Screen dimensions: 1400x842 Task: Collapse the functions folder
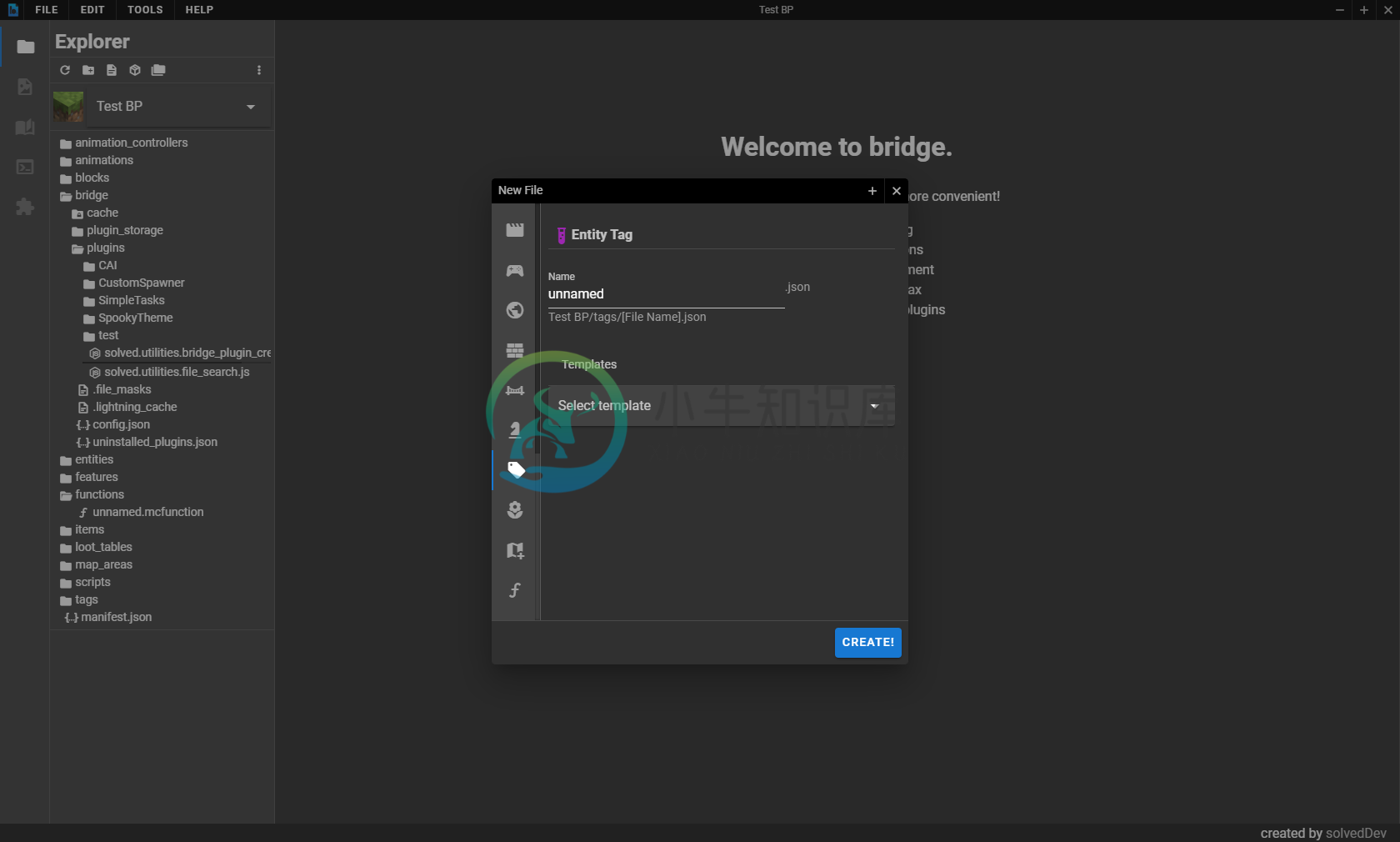click(92, 494)
